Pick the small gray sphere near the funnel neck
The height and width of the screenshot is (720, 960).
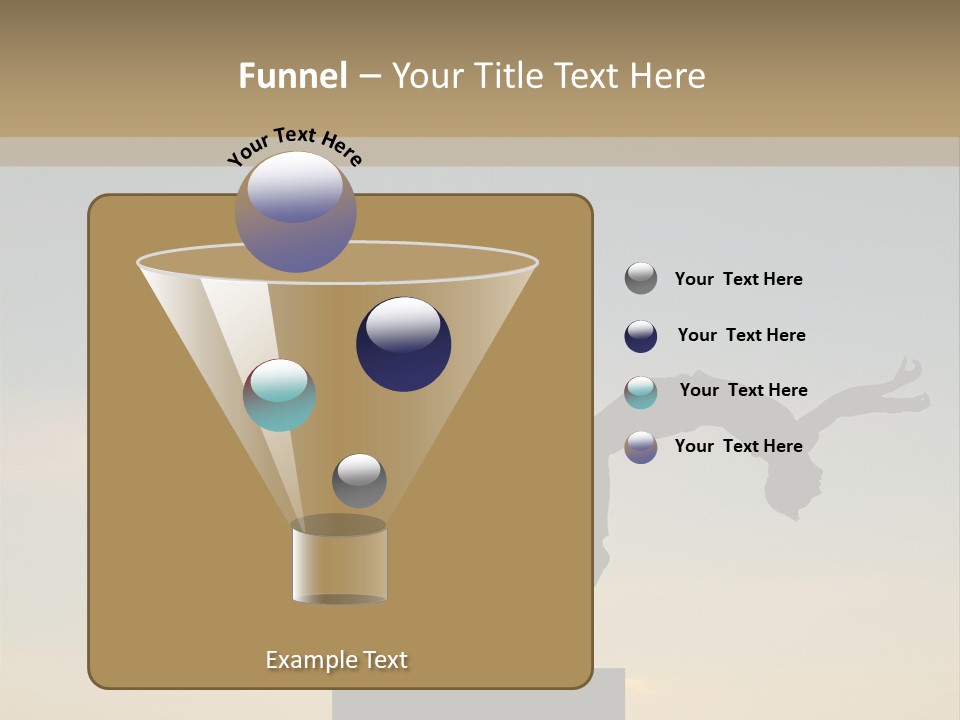(359, 480)
